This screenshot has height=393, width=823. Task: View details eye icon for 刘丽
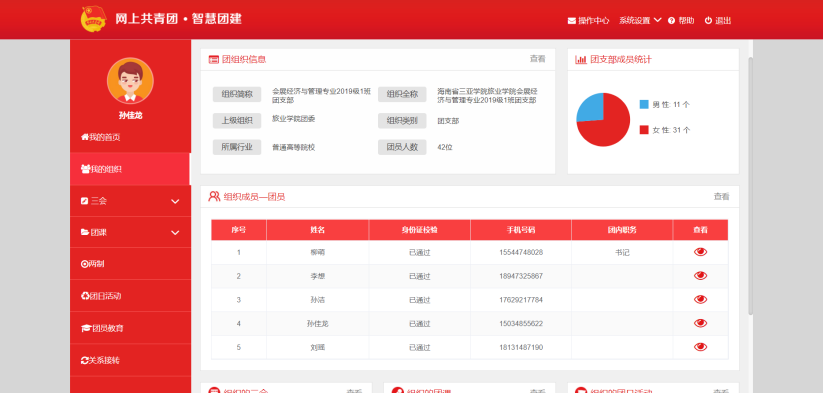click(x=700, y=347)
